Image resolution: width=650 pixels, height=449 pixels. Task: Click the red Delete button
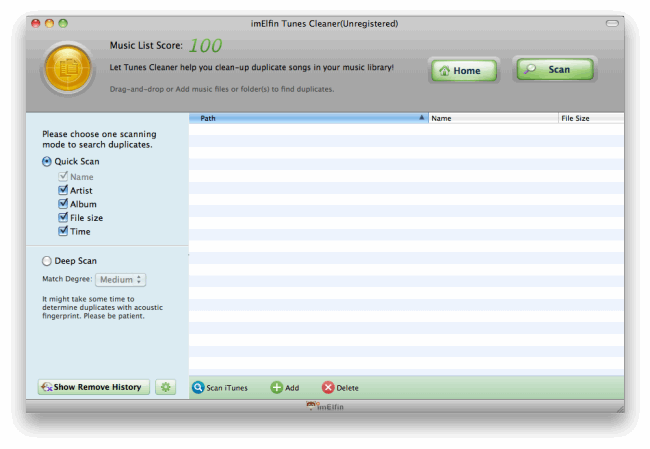coord(340,388)
